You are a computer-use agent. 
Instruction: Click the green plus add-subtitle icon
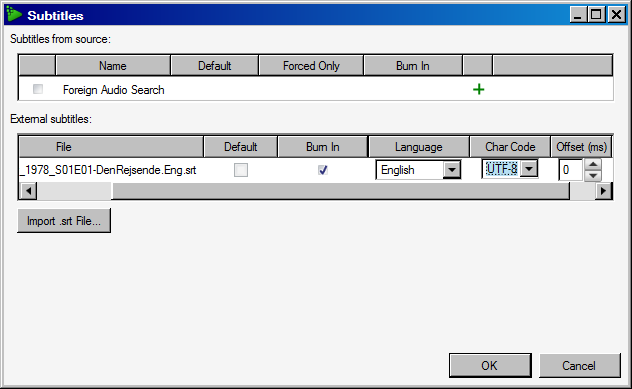[x=478, y=89]
